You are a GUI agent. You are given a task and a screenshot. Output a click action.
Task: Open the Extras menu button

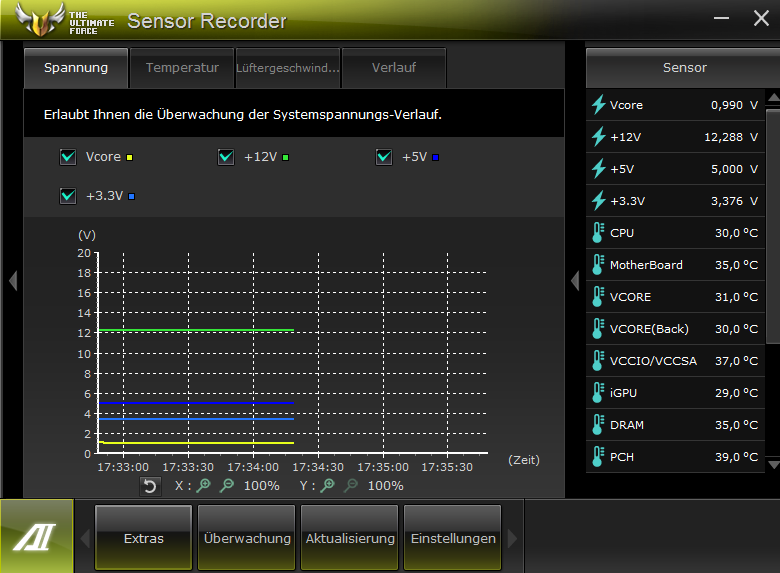pos(143,538)
